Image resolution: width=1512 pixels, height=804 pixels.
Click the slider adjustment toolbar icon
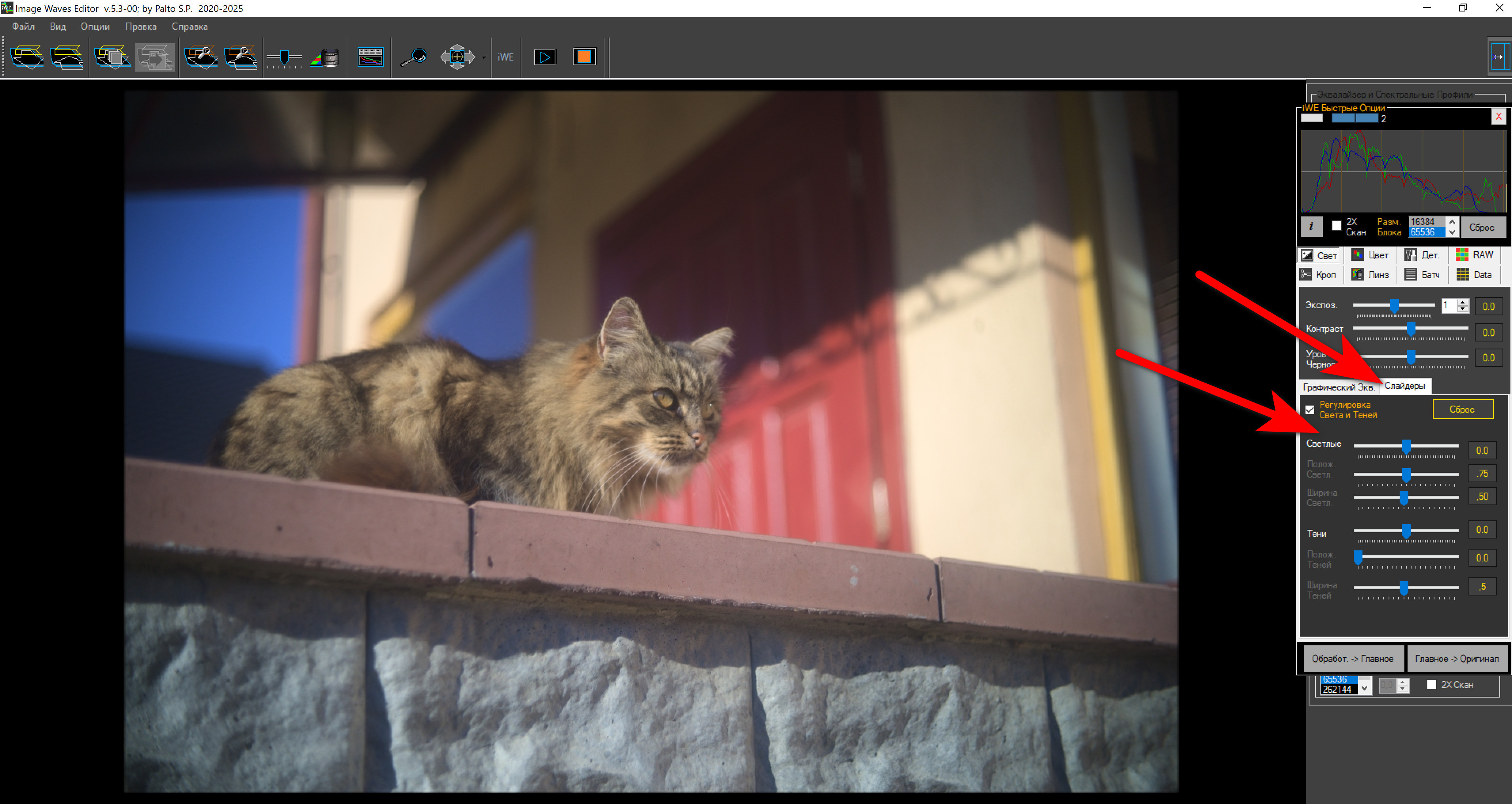(284, 57)
